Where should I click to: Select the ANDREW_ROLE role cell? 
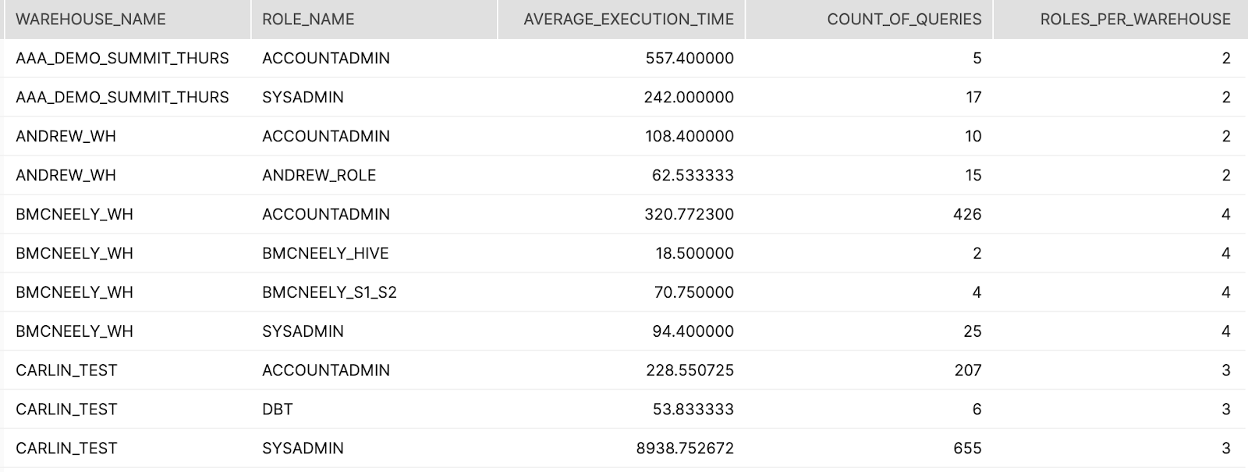(x=319, y=175)
